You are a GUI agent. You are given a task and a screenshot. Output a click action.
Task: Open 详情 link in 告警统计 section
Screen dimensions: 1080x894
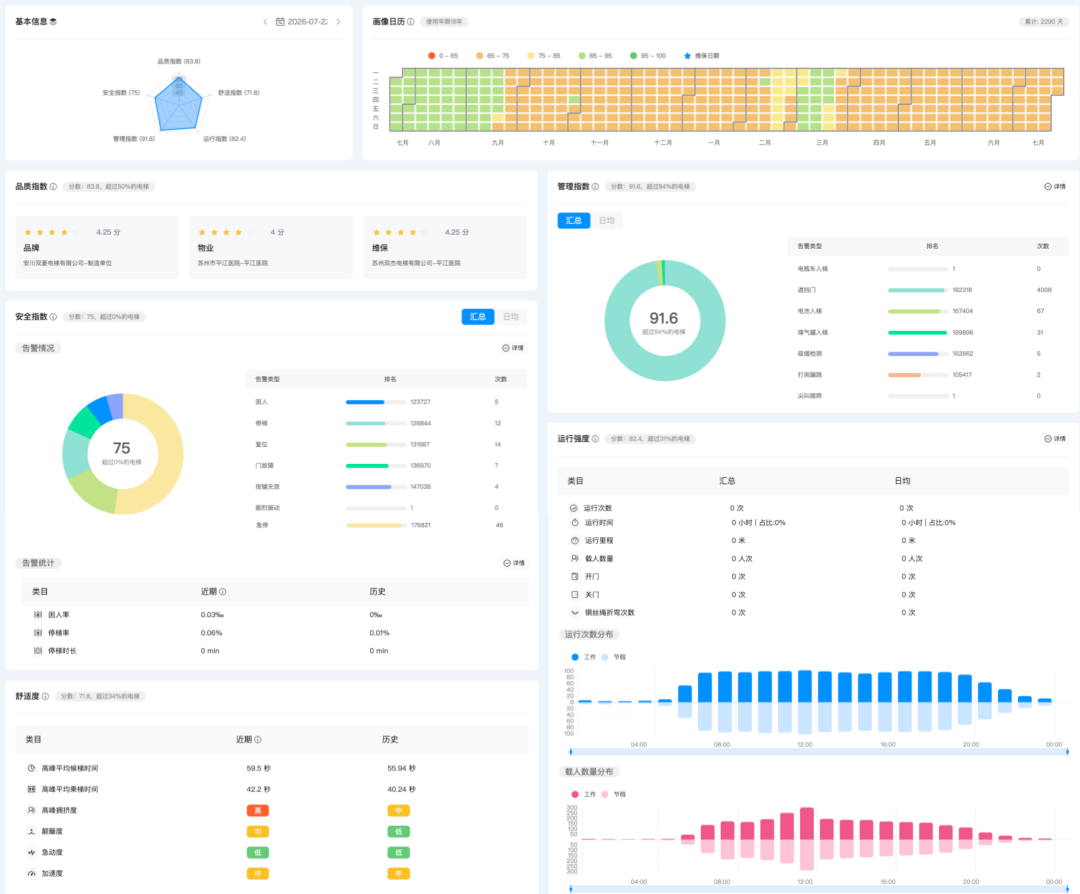[514, 563]
